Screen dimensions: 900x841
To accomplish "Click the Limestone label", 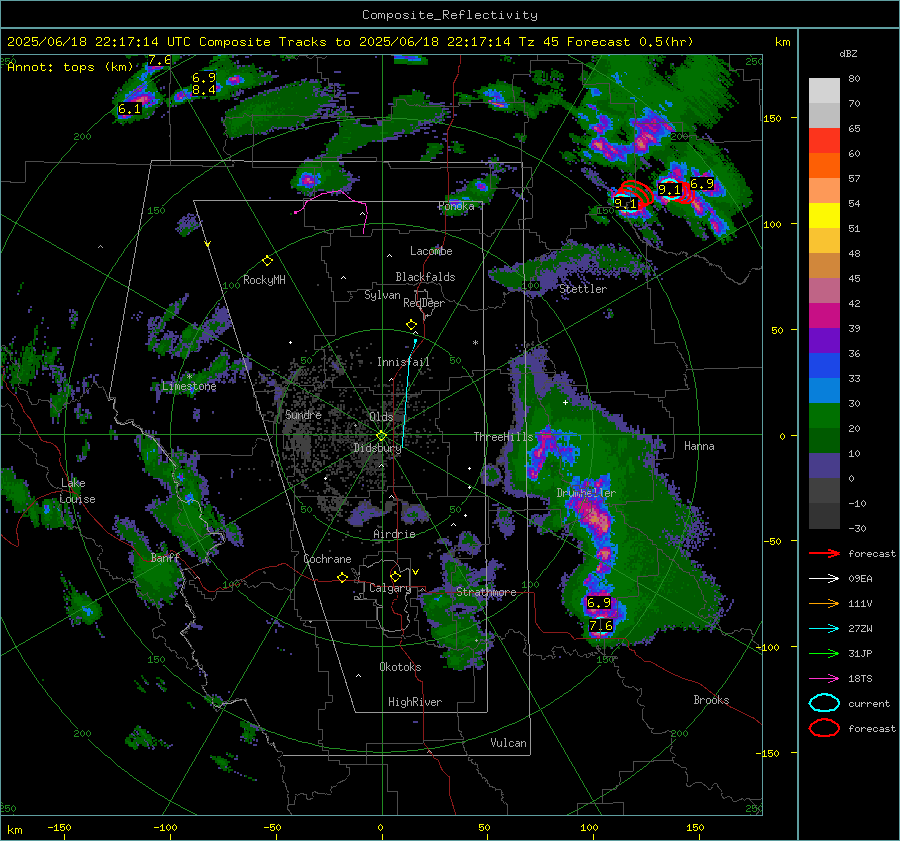I will [x=189, y=386].
